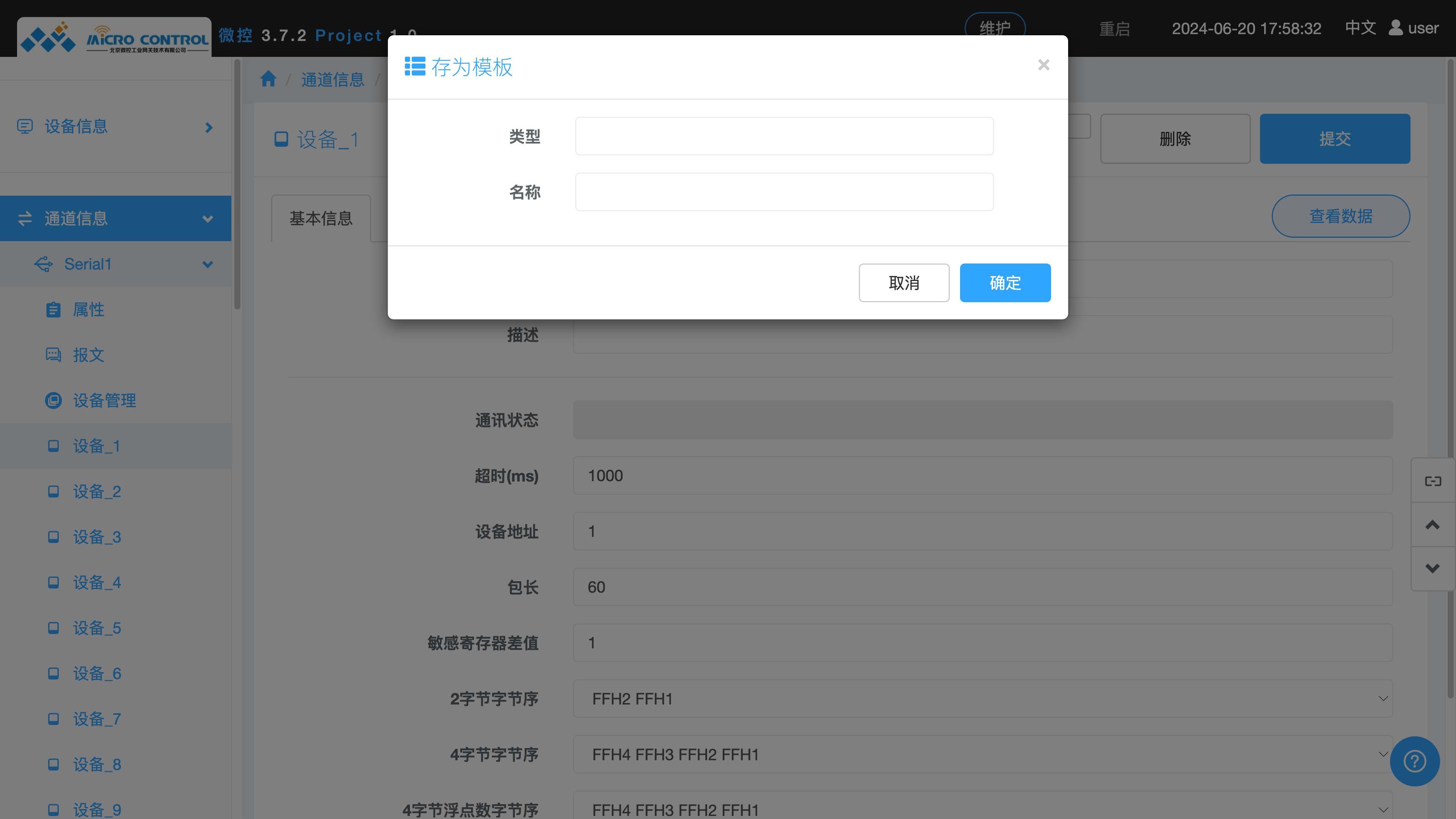This screenshot has width=1456, height=819.
Task: Open 设备管理 device management
Action: point(104,401)
